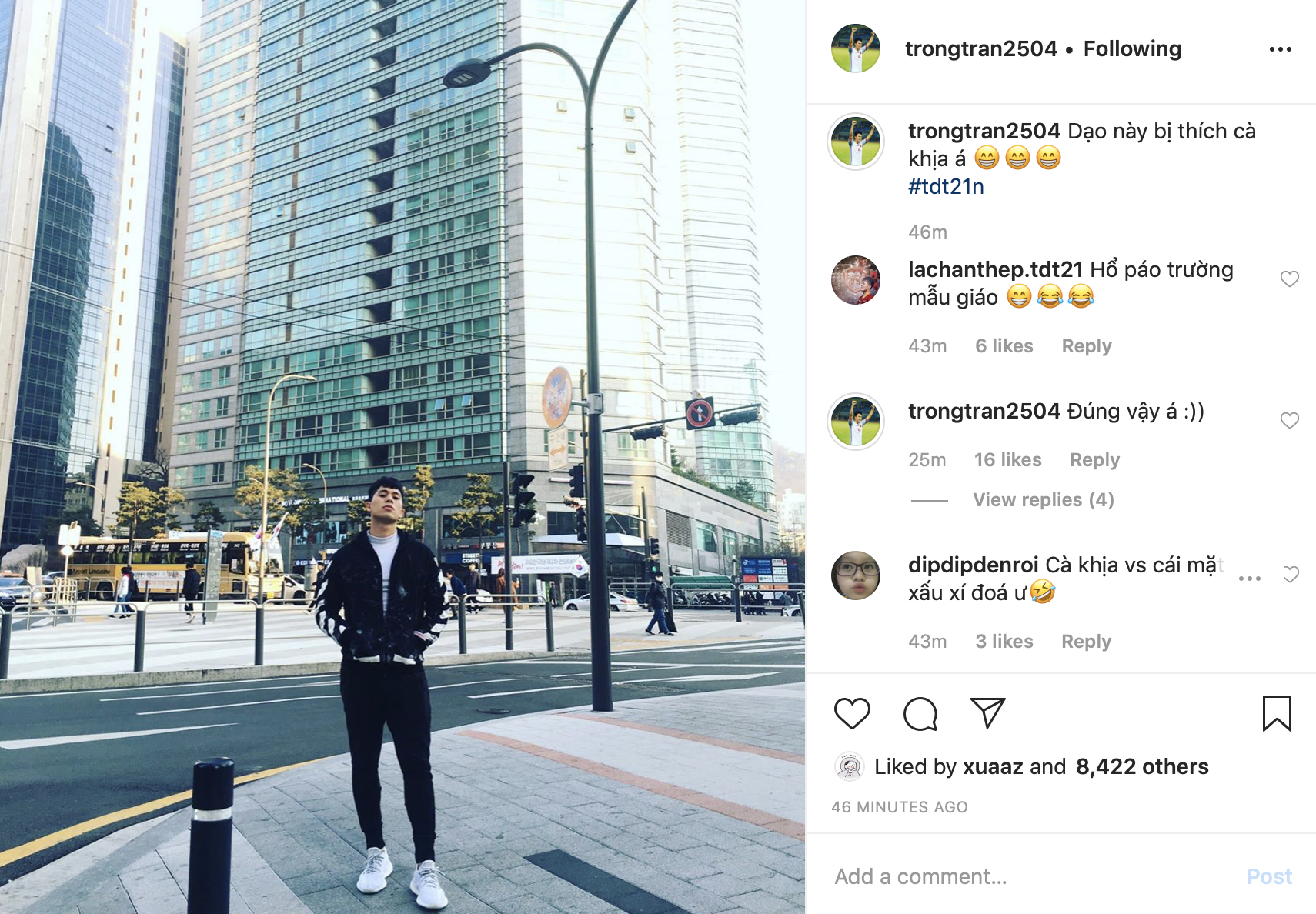
Task: Open options dots on dipdipdenroi comment
Action: point(1250,578)
